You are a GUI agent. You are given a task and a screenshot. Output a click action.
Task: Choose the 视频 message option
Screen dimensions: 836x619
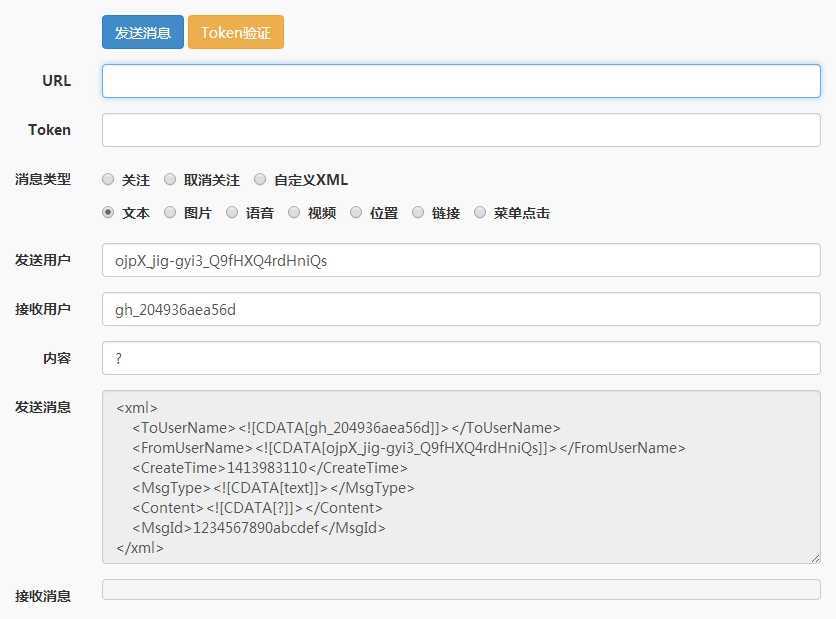[x=294, y=213]
